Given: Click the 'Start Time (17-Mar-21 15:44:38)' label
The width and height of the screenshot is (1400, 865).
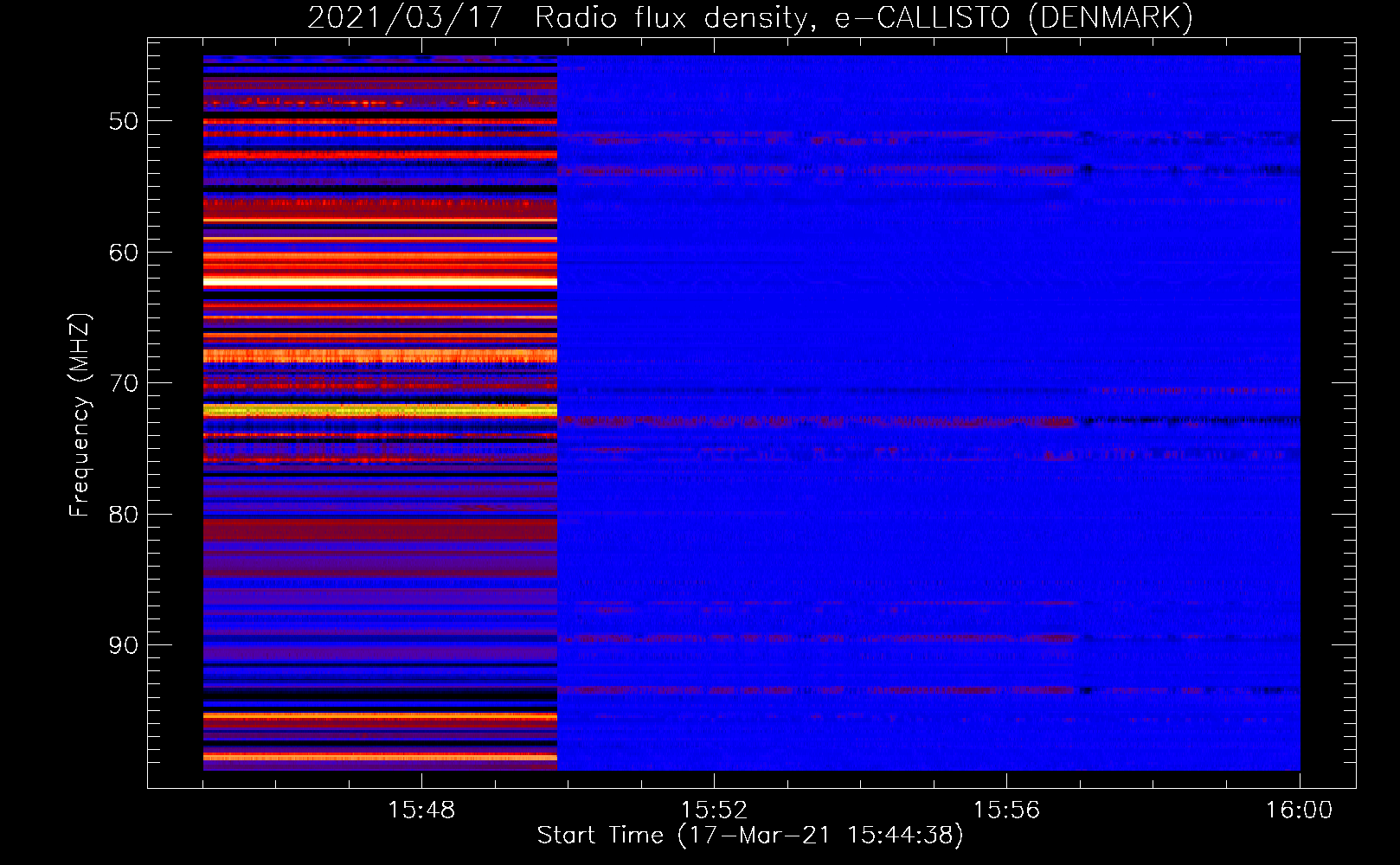Looking at the screenshot, I should tap(750, 836).
